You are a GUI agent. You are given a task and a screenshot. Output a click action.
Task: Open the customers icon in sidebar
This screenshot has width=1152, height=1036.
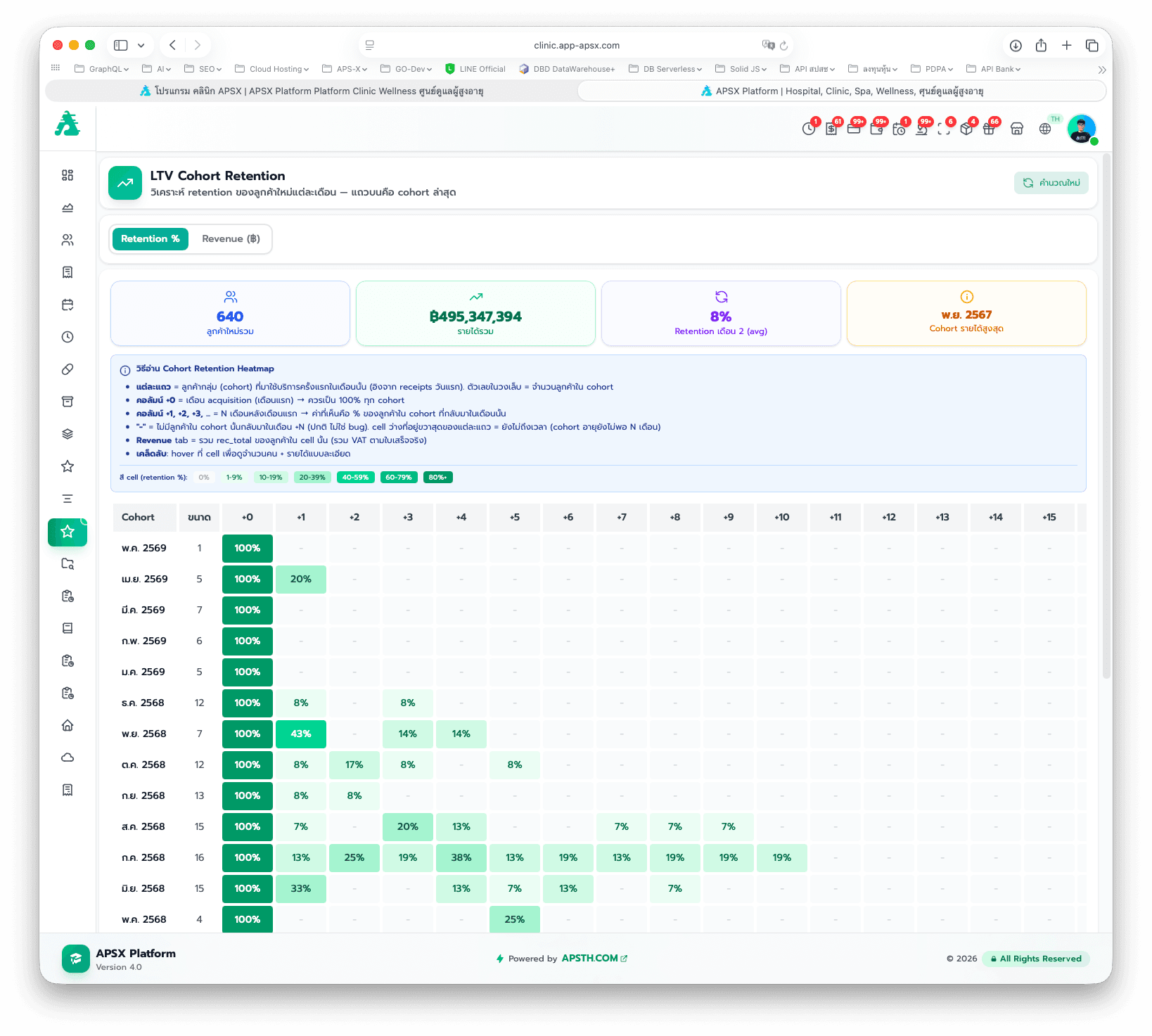tap(68, 240)
